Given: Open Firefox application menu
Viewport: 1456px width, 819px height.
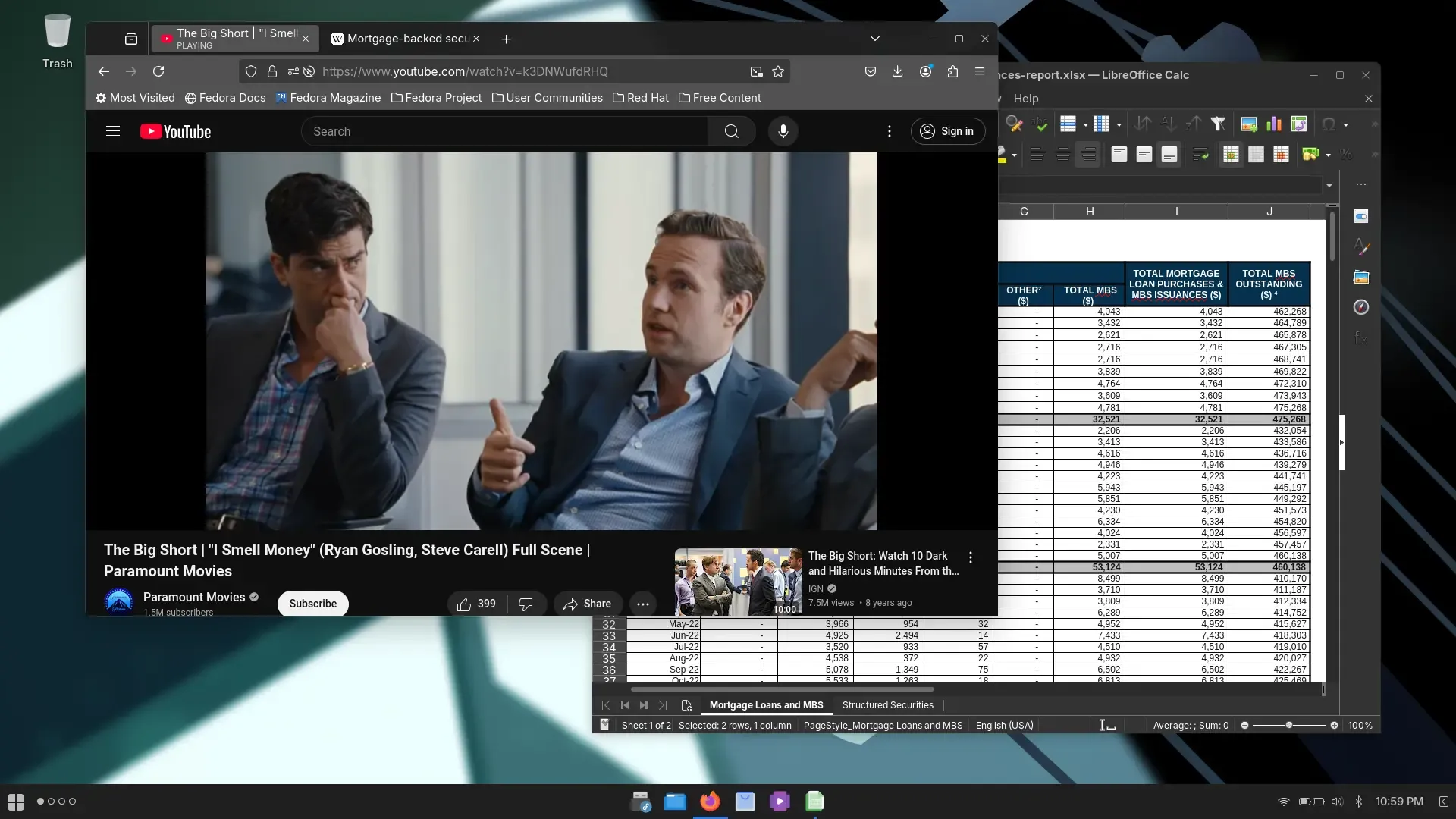Looking at the screenshot, I should (x=980, y=71).
